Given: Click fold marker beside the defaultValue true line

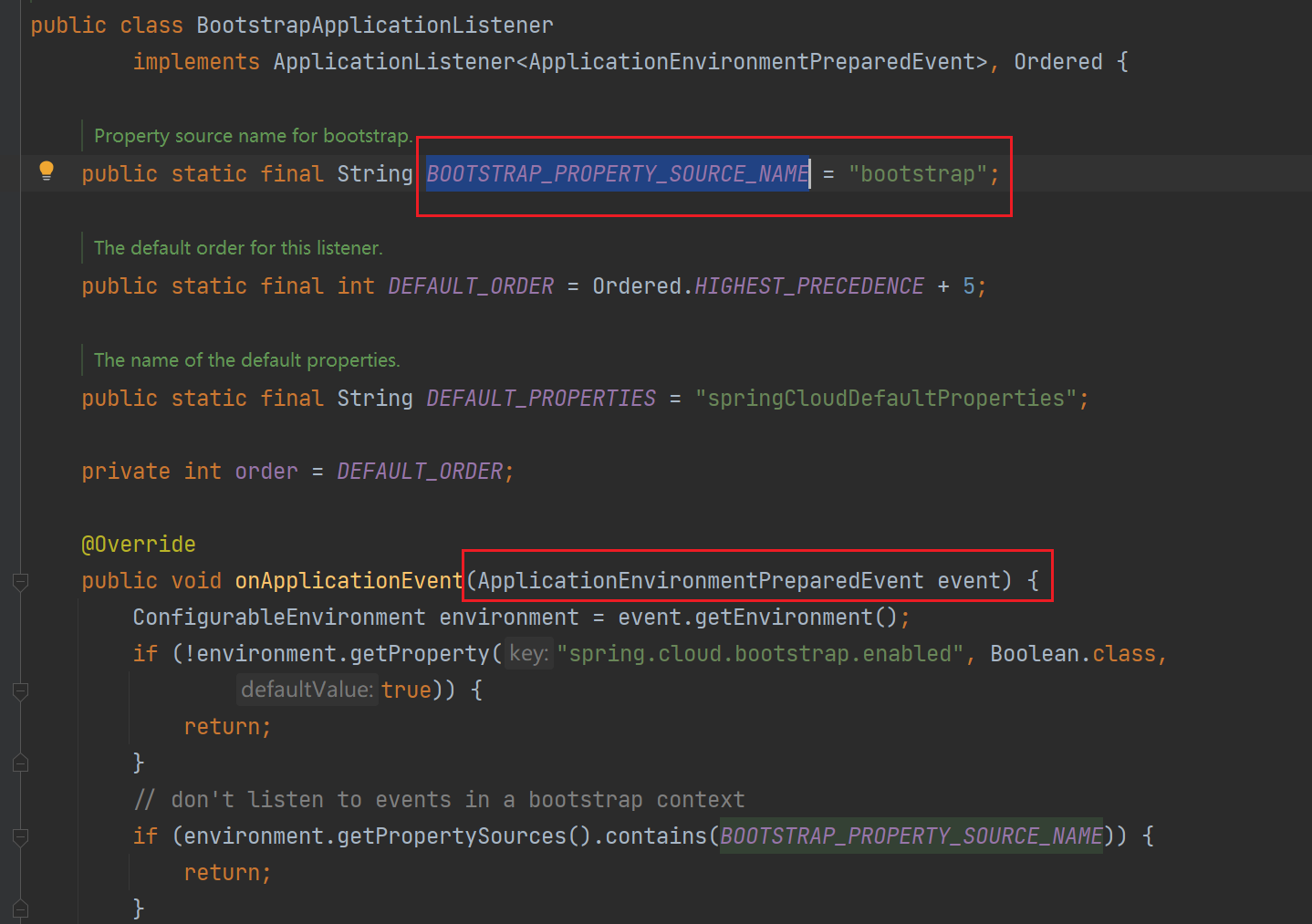Looking at the screenshot, I should pos(20,691).
